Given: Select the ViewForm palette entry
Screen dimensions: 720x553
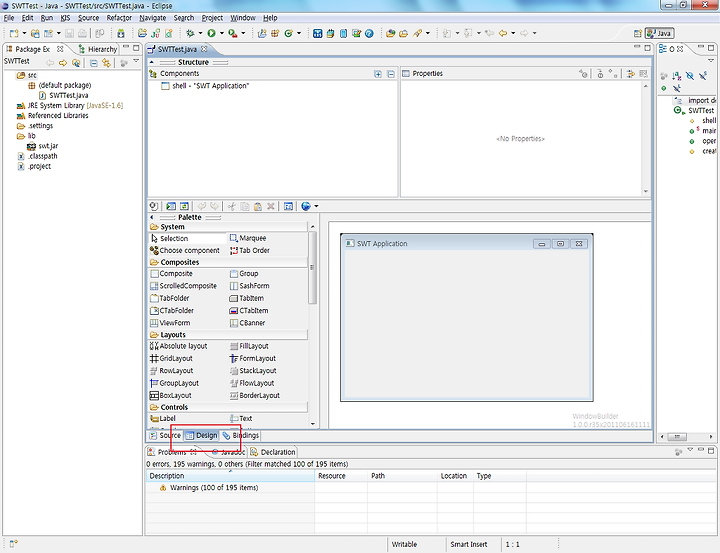Looking at the screenshot, I should pos(170,323).
